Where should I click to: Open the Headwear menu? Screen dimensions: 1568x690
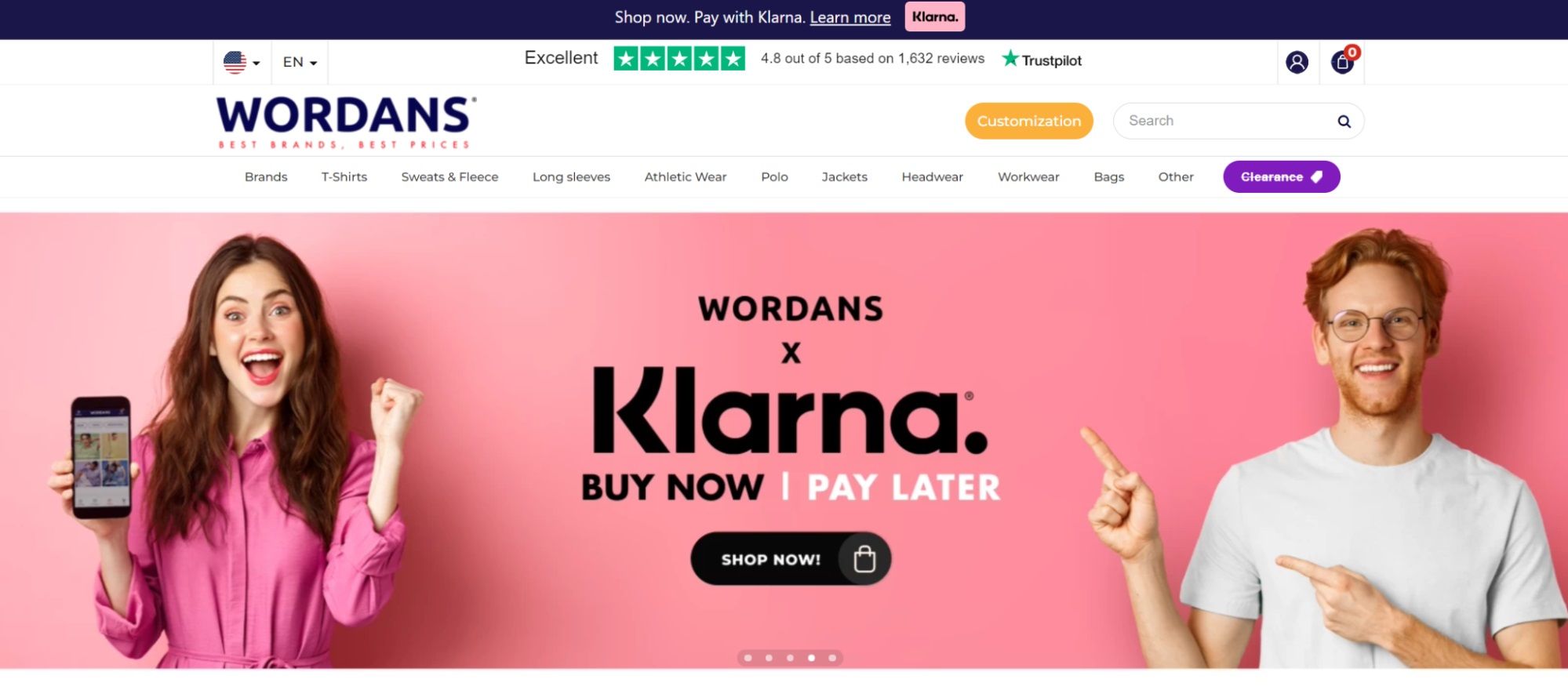point(932,177)
